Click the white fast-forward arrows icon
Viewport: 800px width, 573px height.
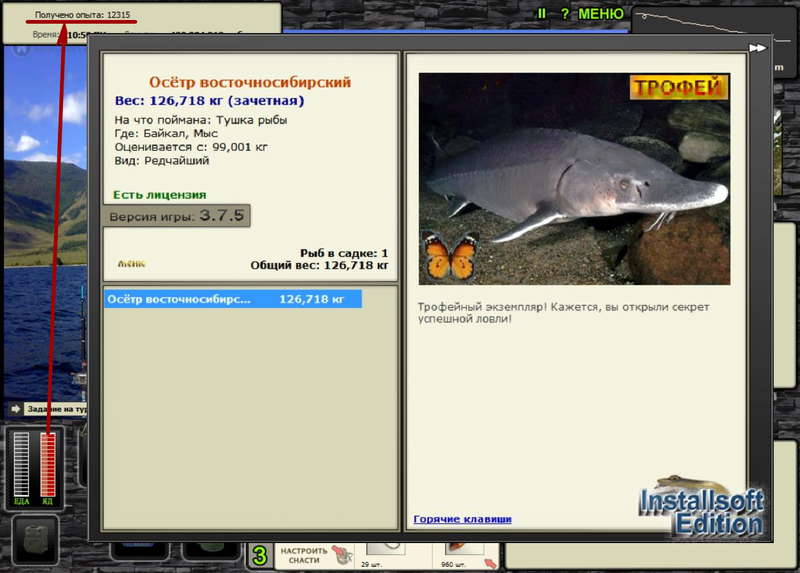point(758,48)
